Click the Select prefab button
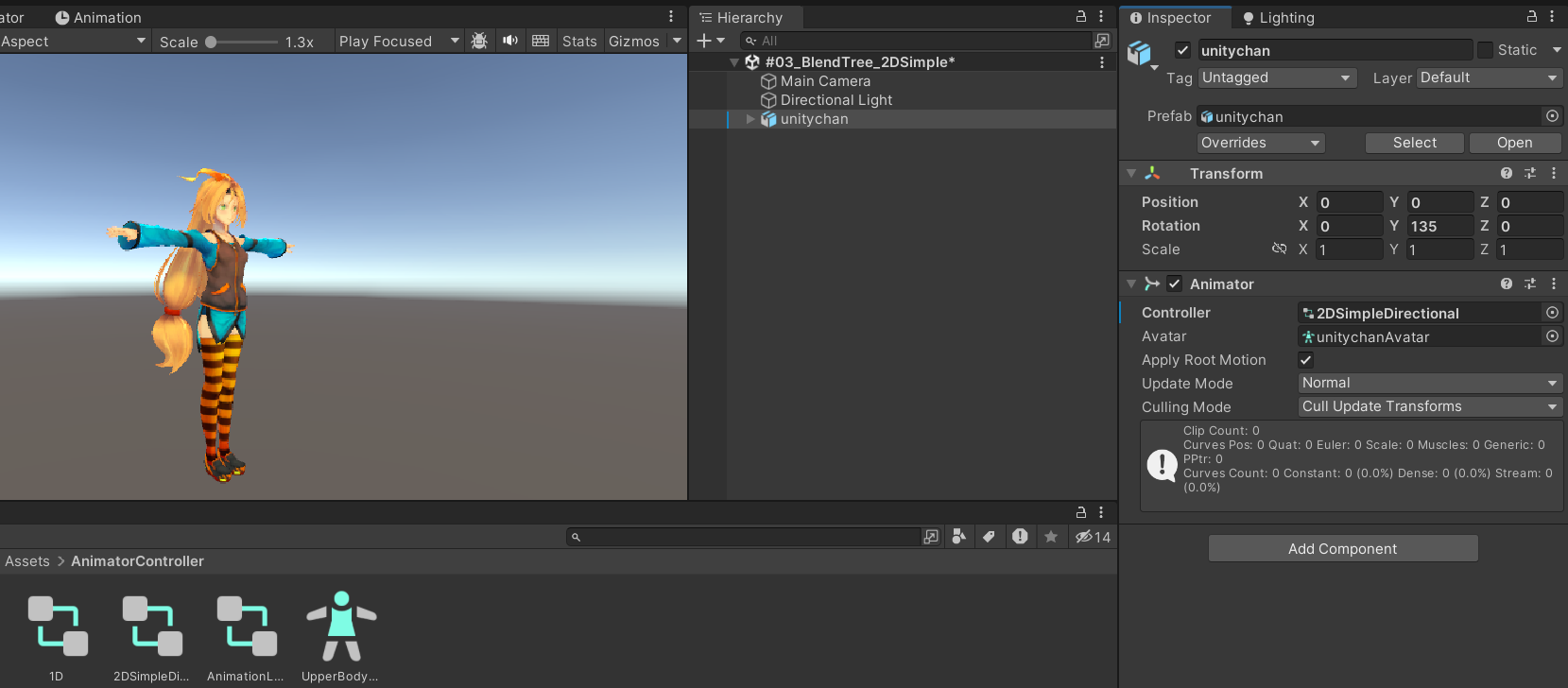Viewport: 1568px width, 688px height. coord(1415,143)
